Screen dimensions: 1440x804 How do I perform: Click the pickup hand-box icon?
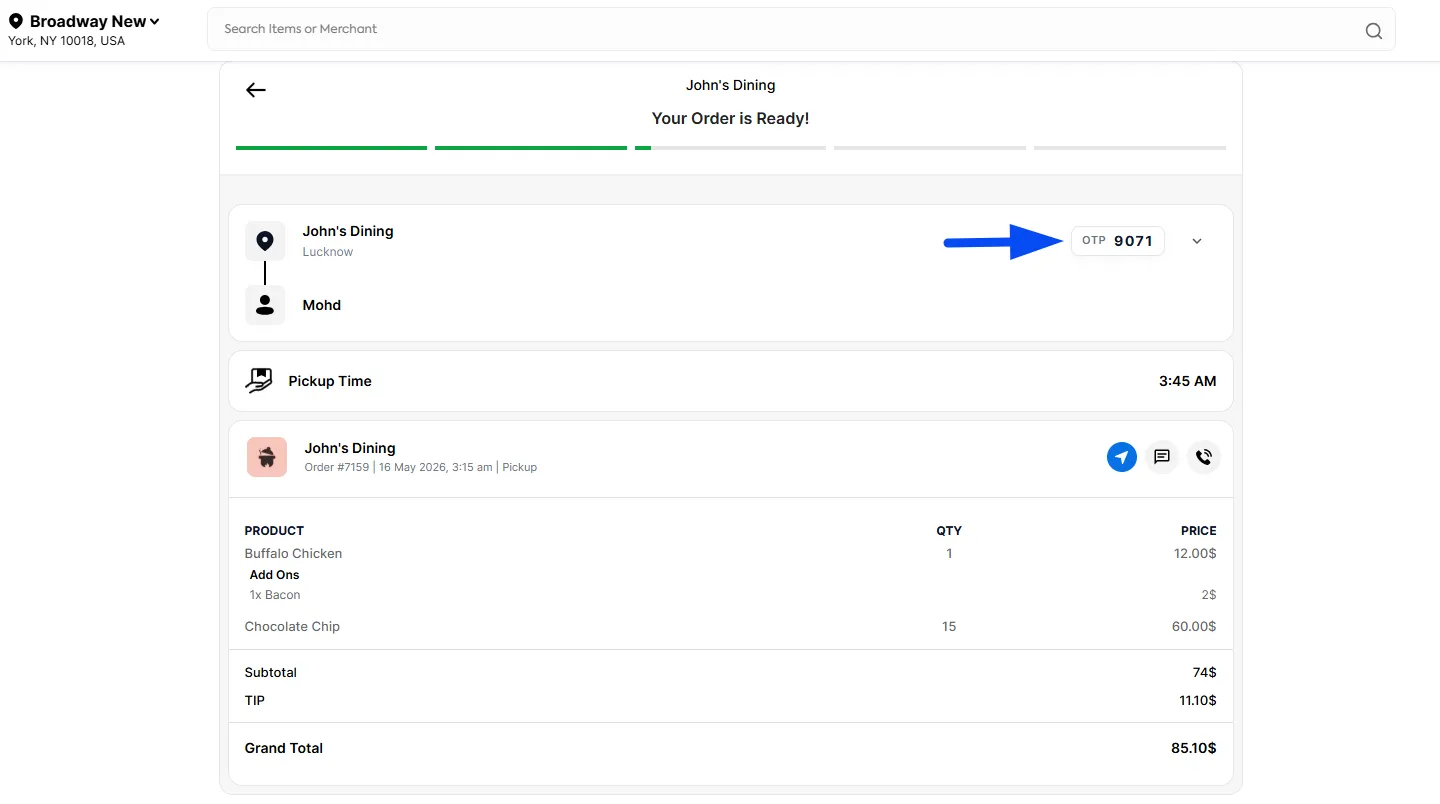[259, 381]
